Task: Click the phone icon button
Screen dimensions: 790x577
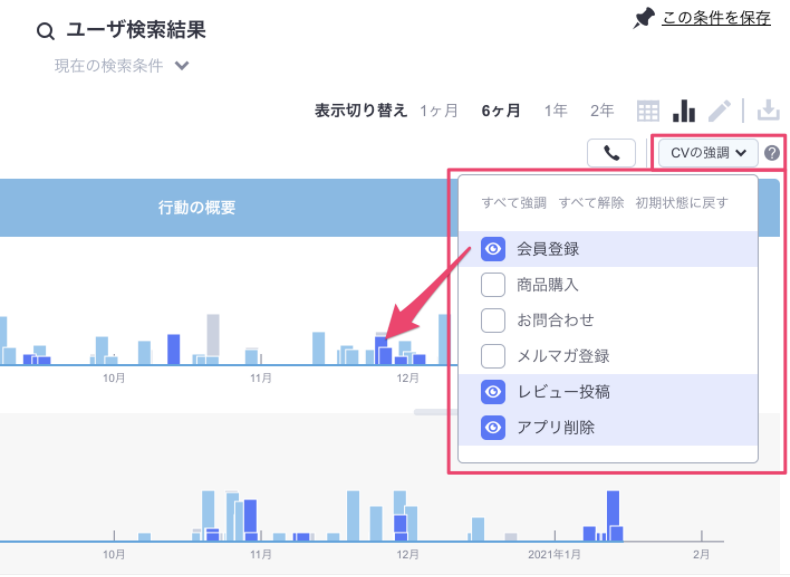Action: [612, 153]
